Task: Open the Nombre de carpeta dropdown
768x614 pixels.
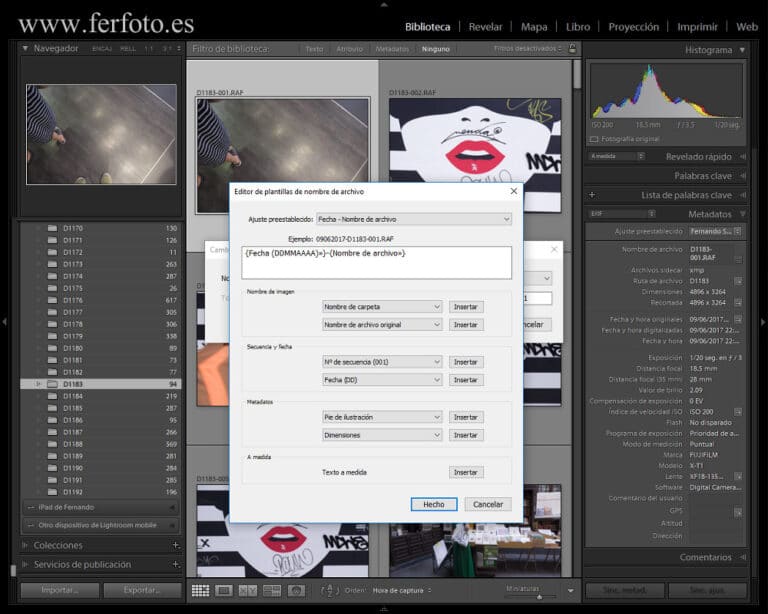Action: [382, 307]
